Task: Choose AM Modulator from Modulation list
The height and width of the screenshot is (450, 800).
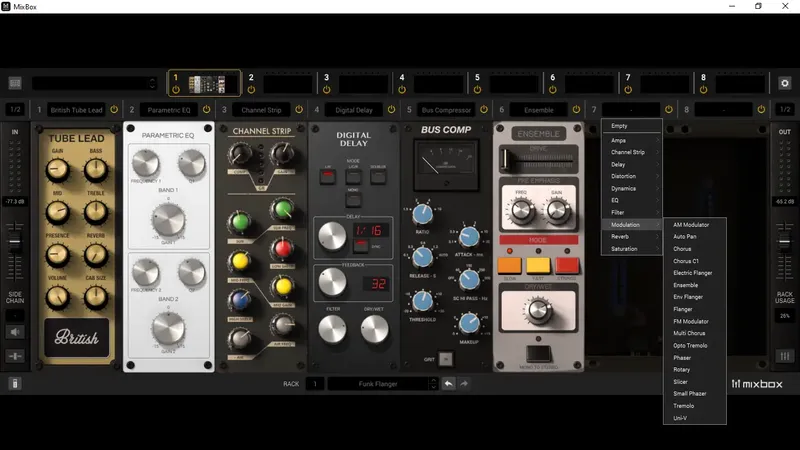Action: [x=694, y=224]
